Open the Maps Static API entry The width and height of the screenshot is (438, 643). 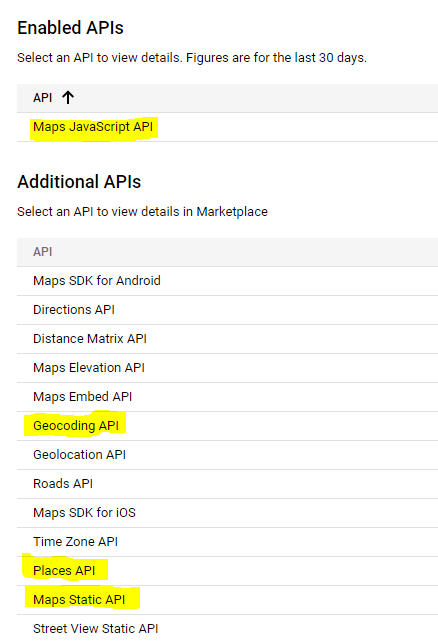coord(79,600)
